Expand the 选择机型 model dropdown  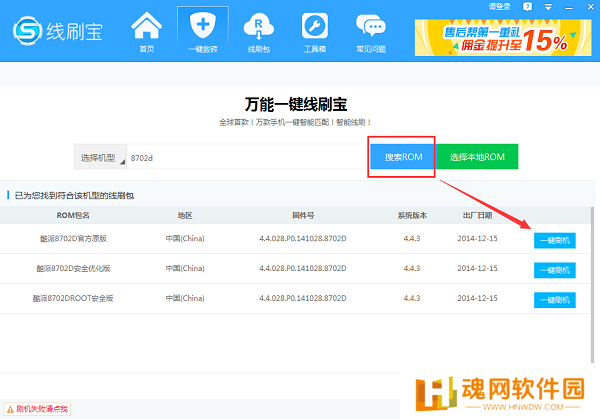[x=100, y=157]
